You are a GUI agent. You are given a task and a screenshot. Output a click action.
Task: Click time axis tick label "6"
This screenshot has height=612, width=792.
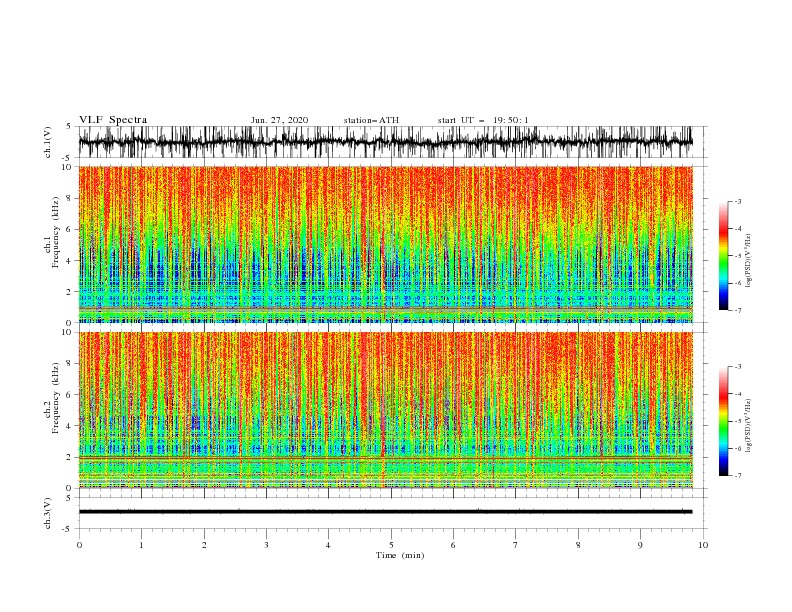454,545
